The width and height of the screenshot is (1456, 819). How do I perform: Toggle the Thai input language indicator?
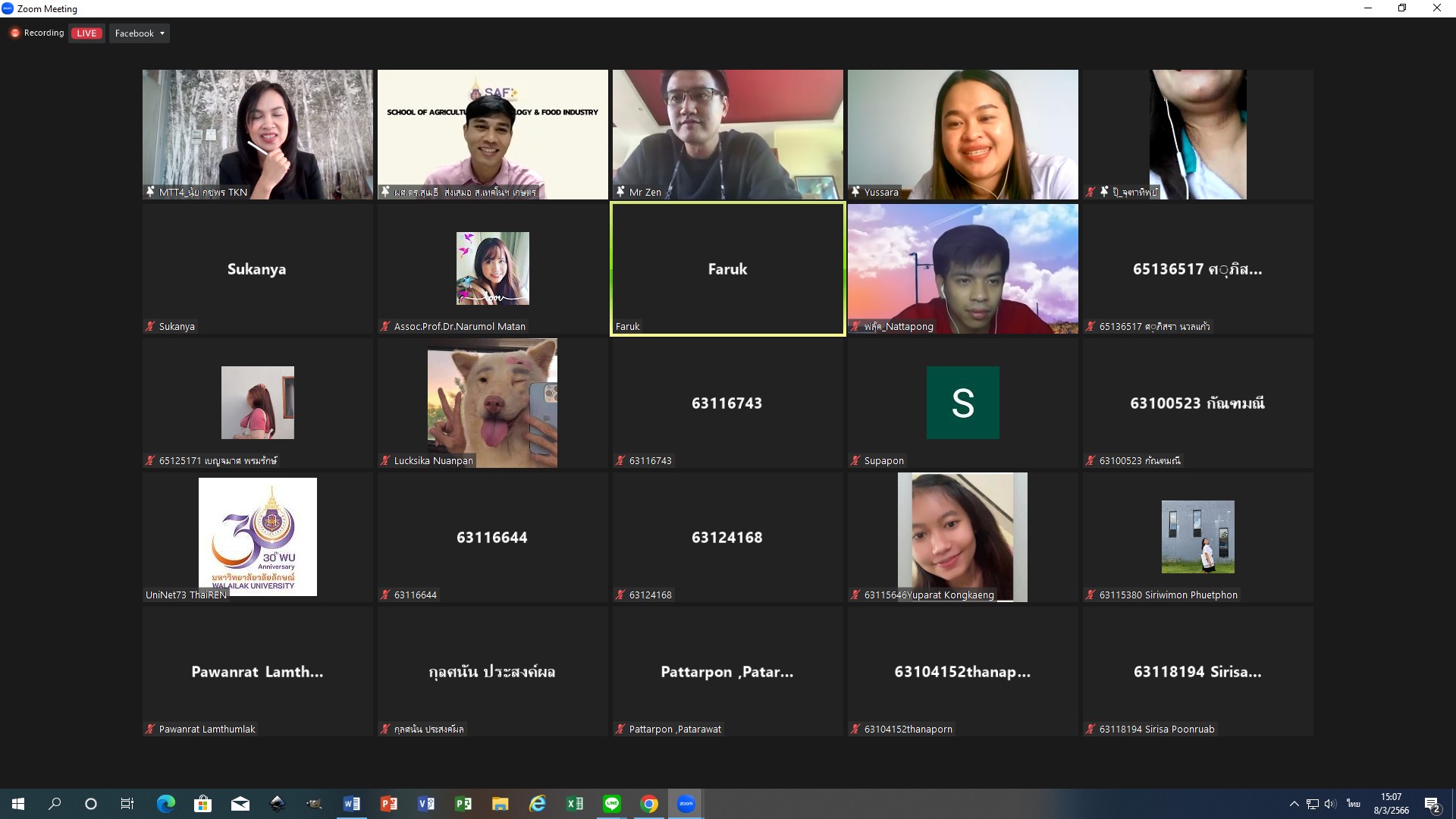coord(1354,804)
